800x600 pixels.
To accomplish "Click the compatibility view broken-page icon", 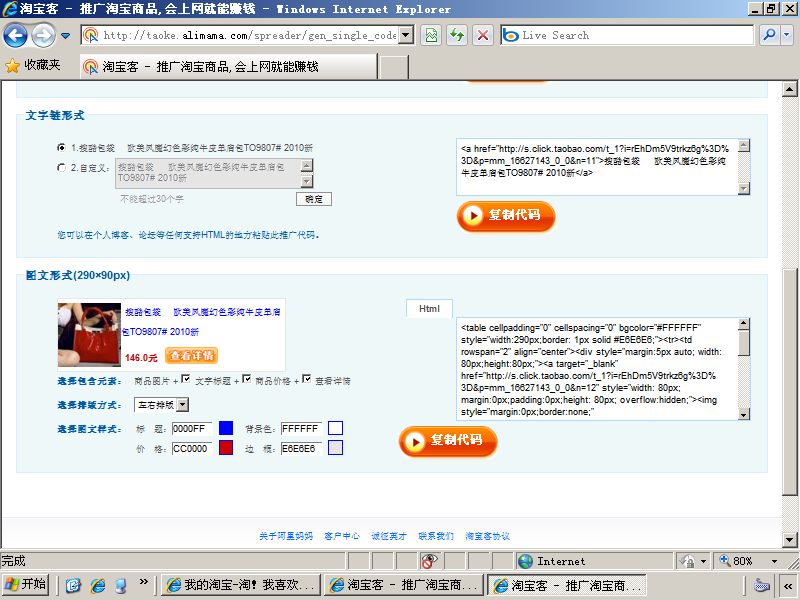I will pos(432,35).
